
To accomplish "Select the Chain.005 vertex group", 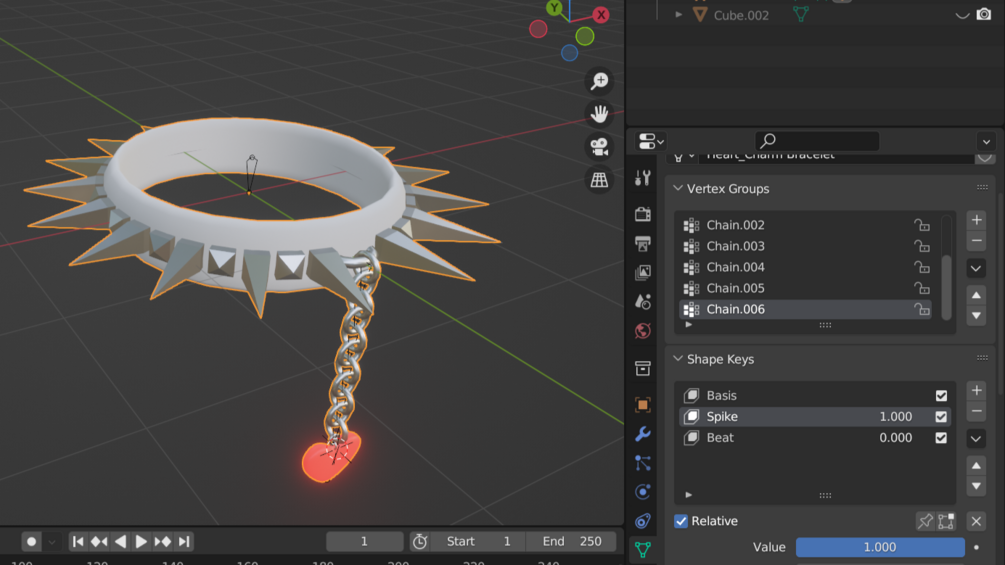I will click(x=805, y=288).
